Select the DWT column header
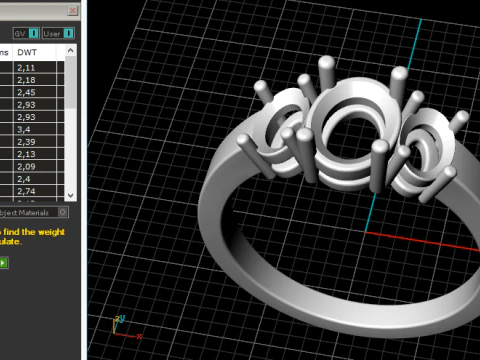The width and height of the screenshot is (480, 360). pyautogui.click(x=34, y=52)
